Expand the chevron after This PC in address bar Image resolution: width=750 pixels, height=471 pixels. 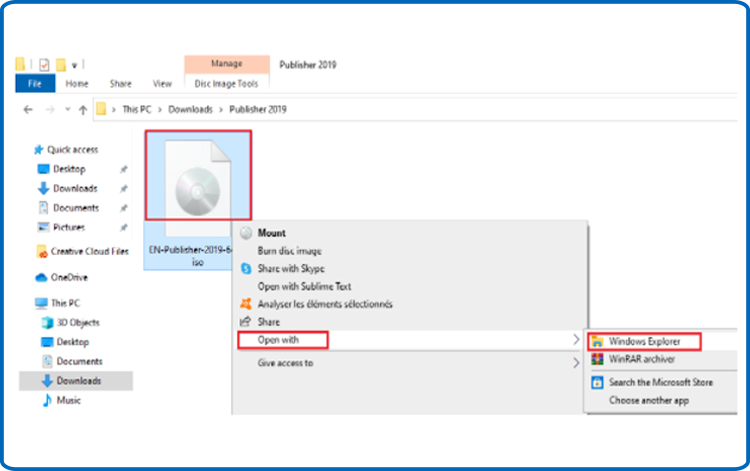pos(160,110)
